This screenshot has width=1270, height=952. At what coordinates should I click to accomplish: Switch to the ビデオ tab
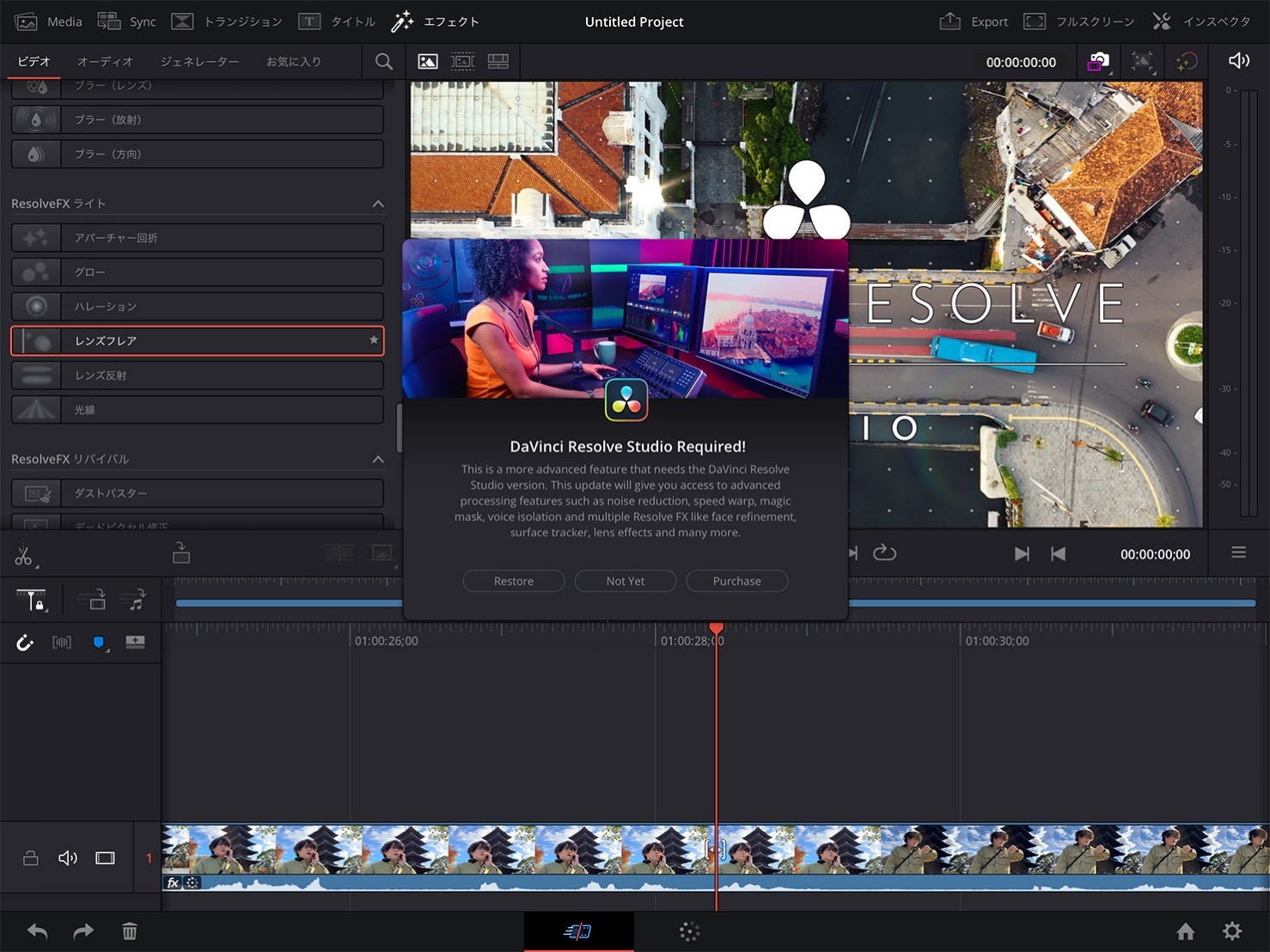(34, 61)
